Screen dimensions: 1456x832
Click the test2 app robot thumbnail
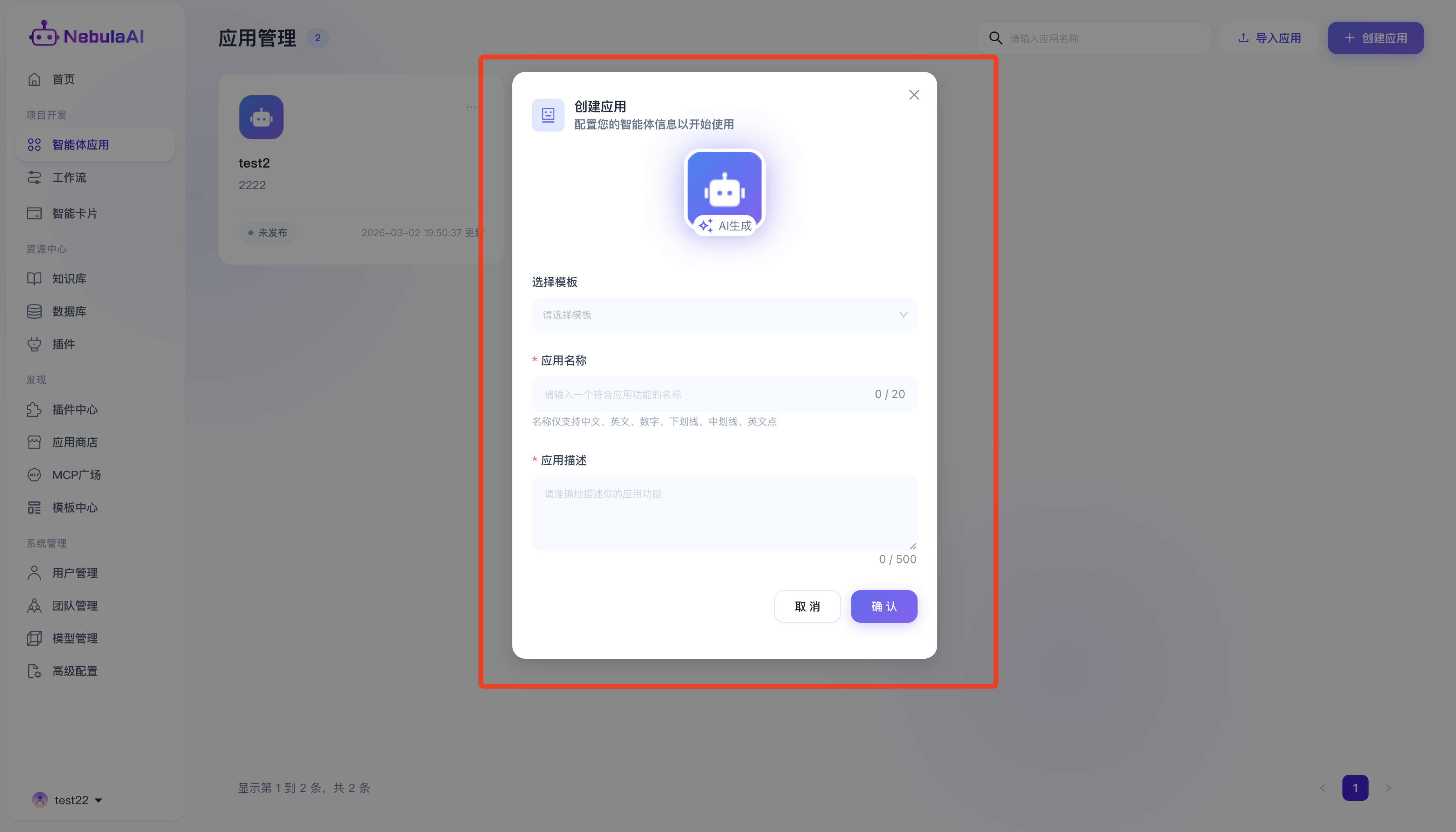[261, 117]
